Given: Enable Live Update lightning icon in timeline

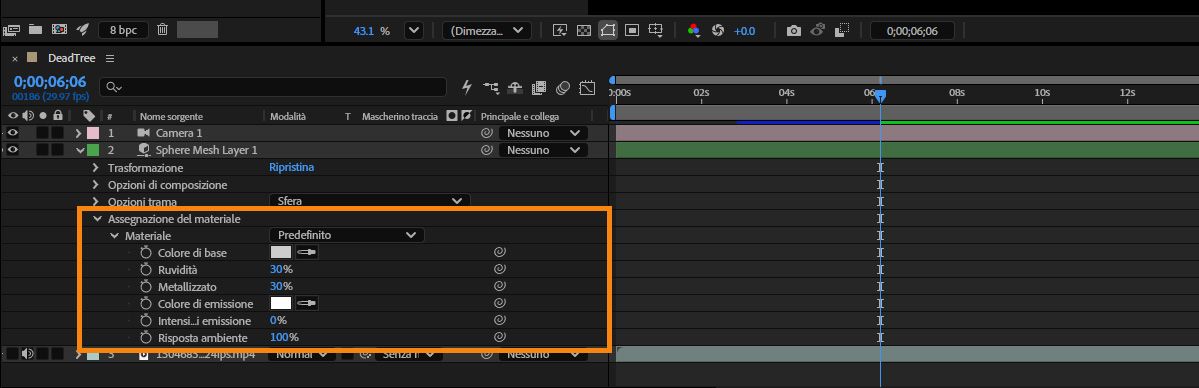Looking at the screenshot, I should 467,88.
